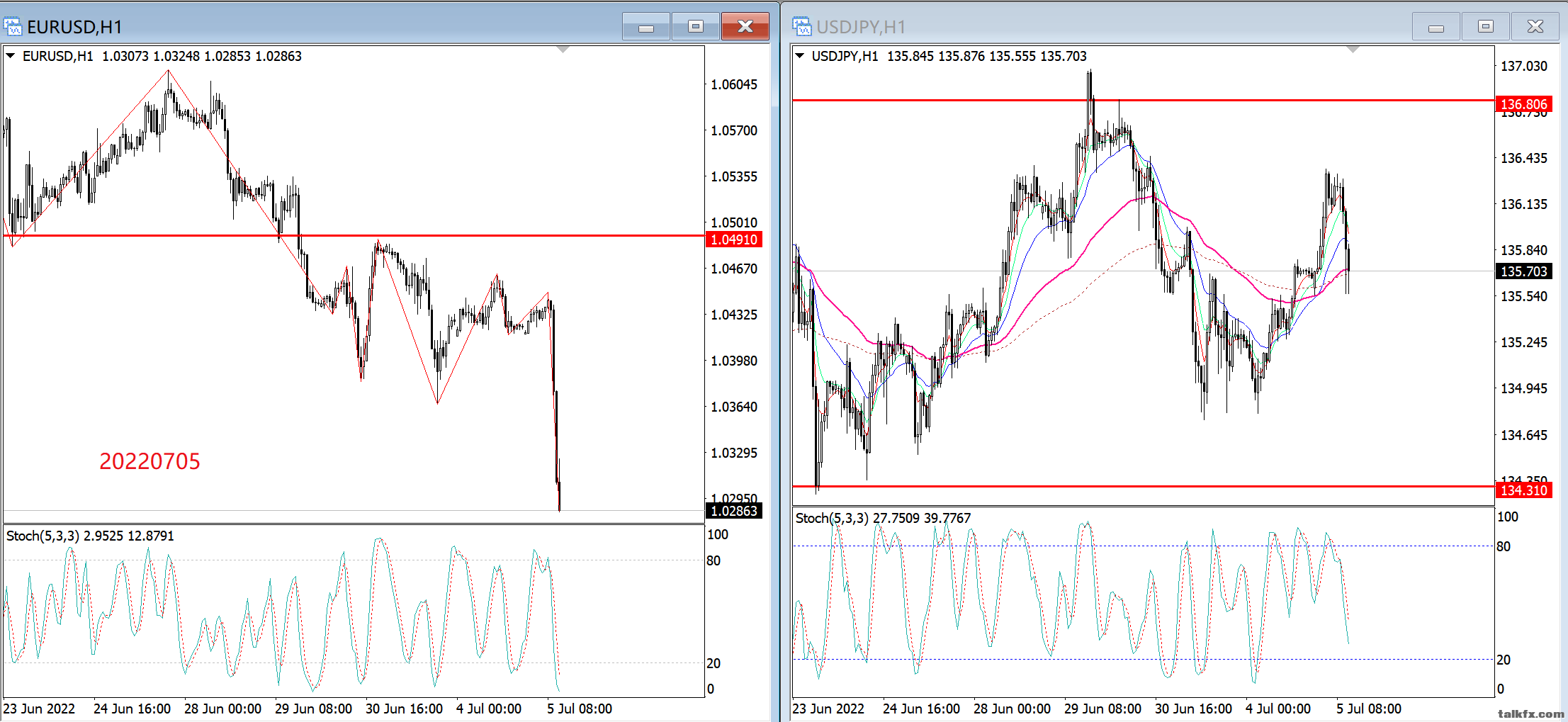Image resolution: width=1568 pixels, height=722 pixels.
Task: Click 1.04325 on the EURUSD price scale
Action: tap(734, 315)
